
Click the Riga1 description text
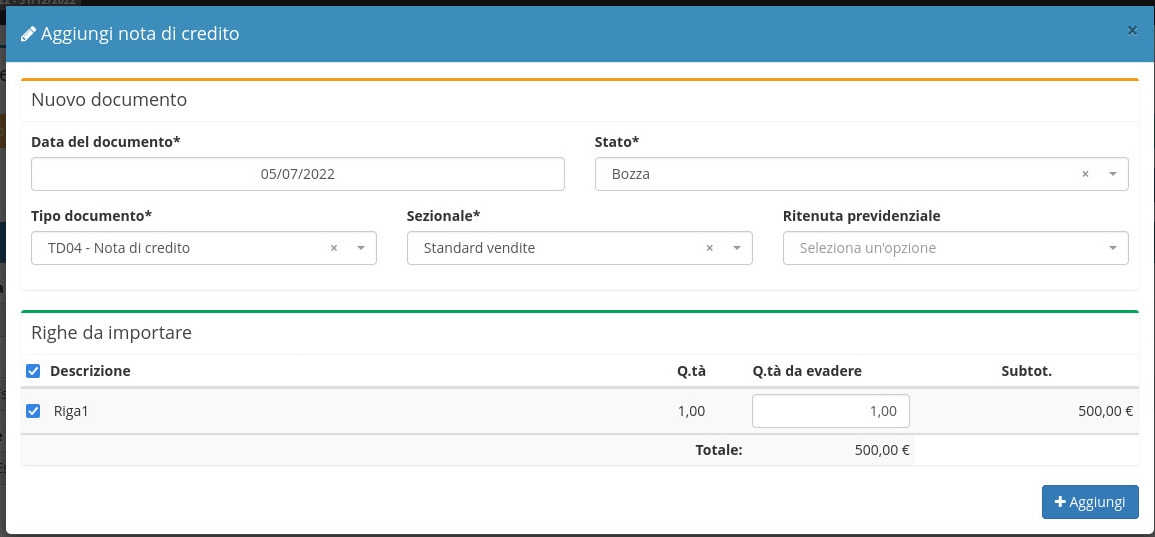pos(71,411)
